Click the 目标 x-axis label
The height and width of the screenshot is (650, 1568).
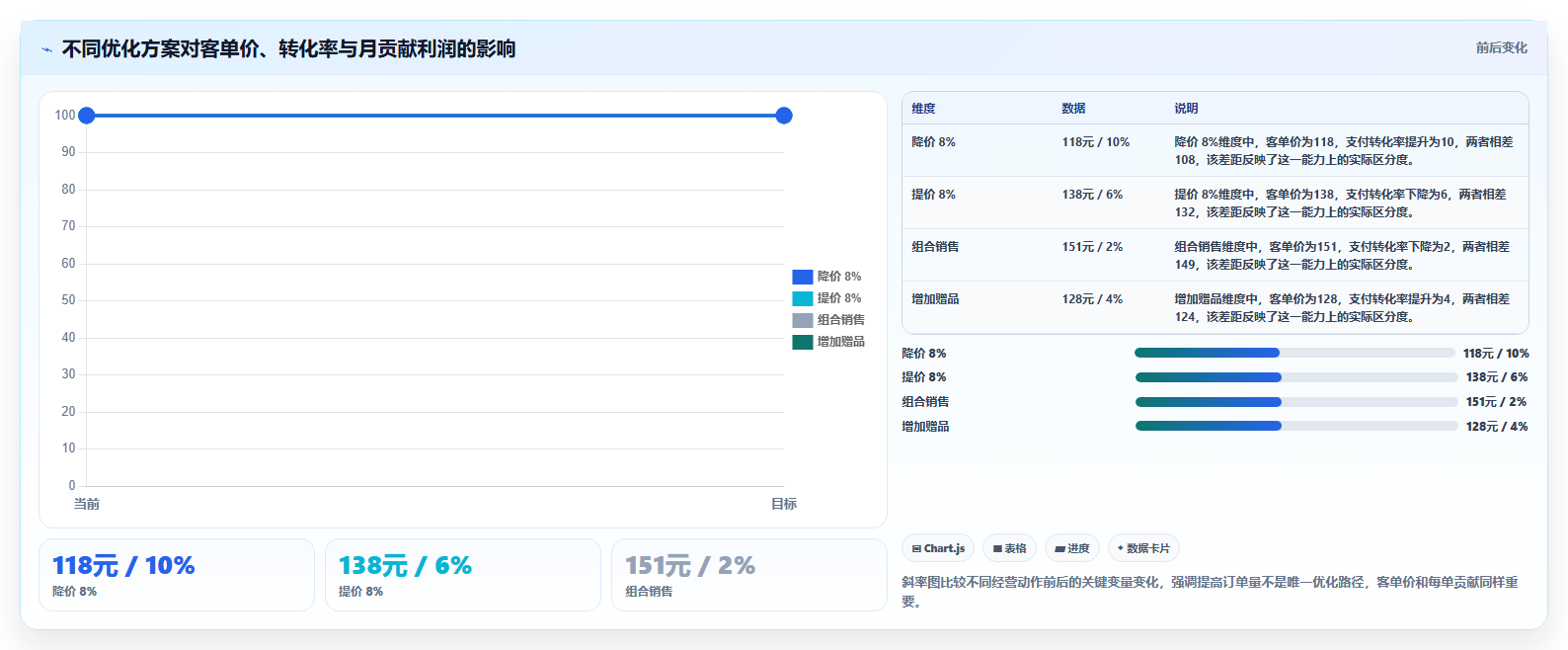tap(784, 504)
